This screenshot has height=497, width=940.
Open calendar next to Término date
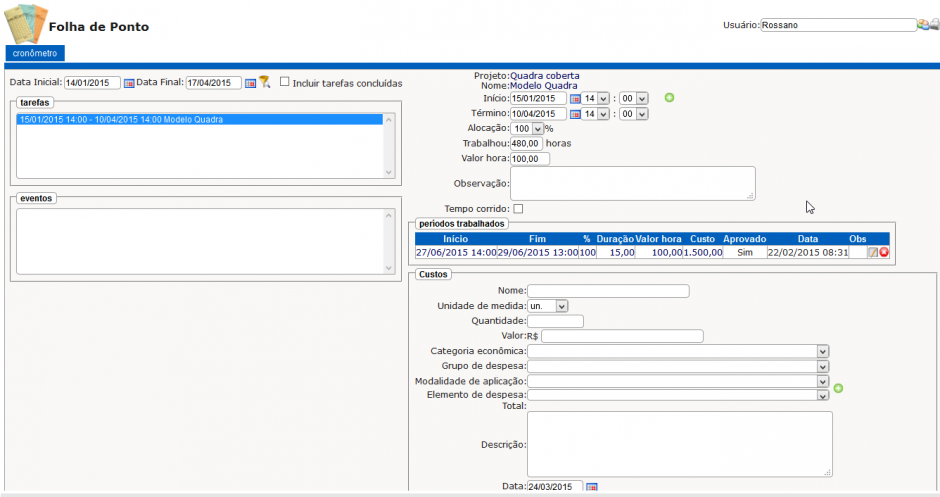[x=575, y=114]
